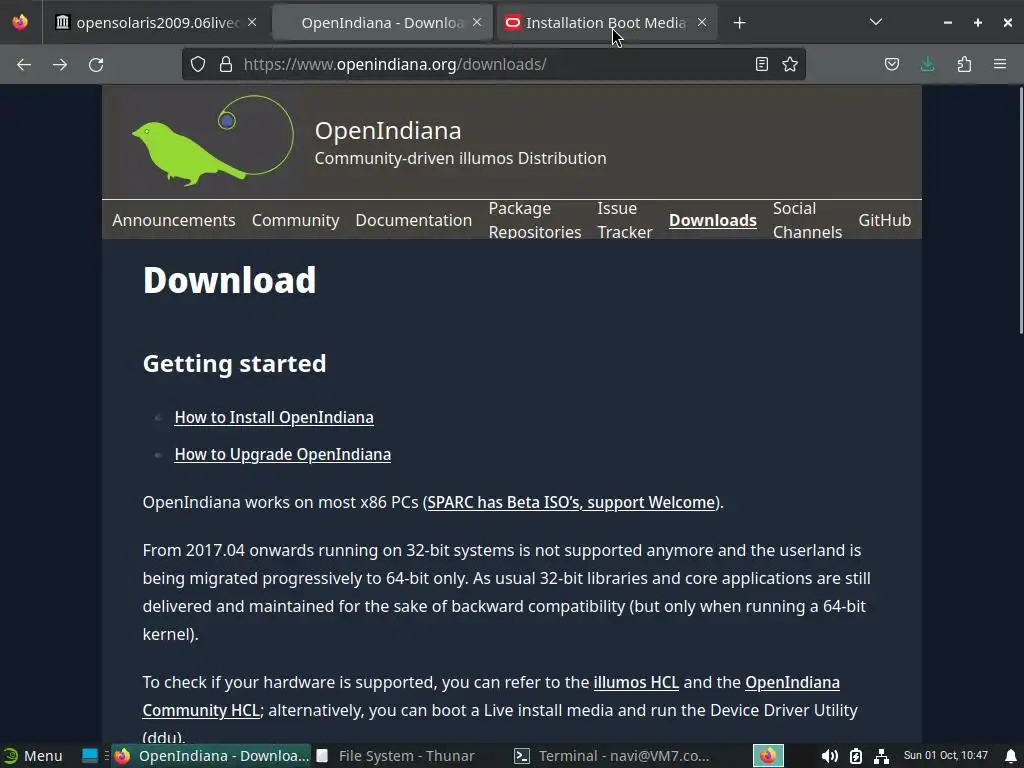Switch to OpenIndiana Firefox taskbar window
The width and height of the screenshot is (1024, 768).
pos(212,756)
